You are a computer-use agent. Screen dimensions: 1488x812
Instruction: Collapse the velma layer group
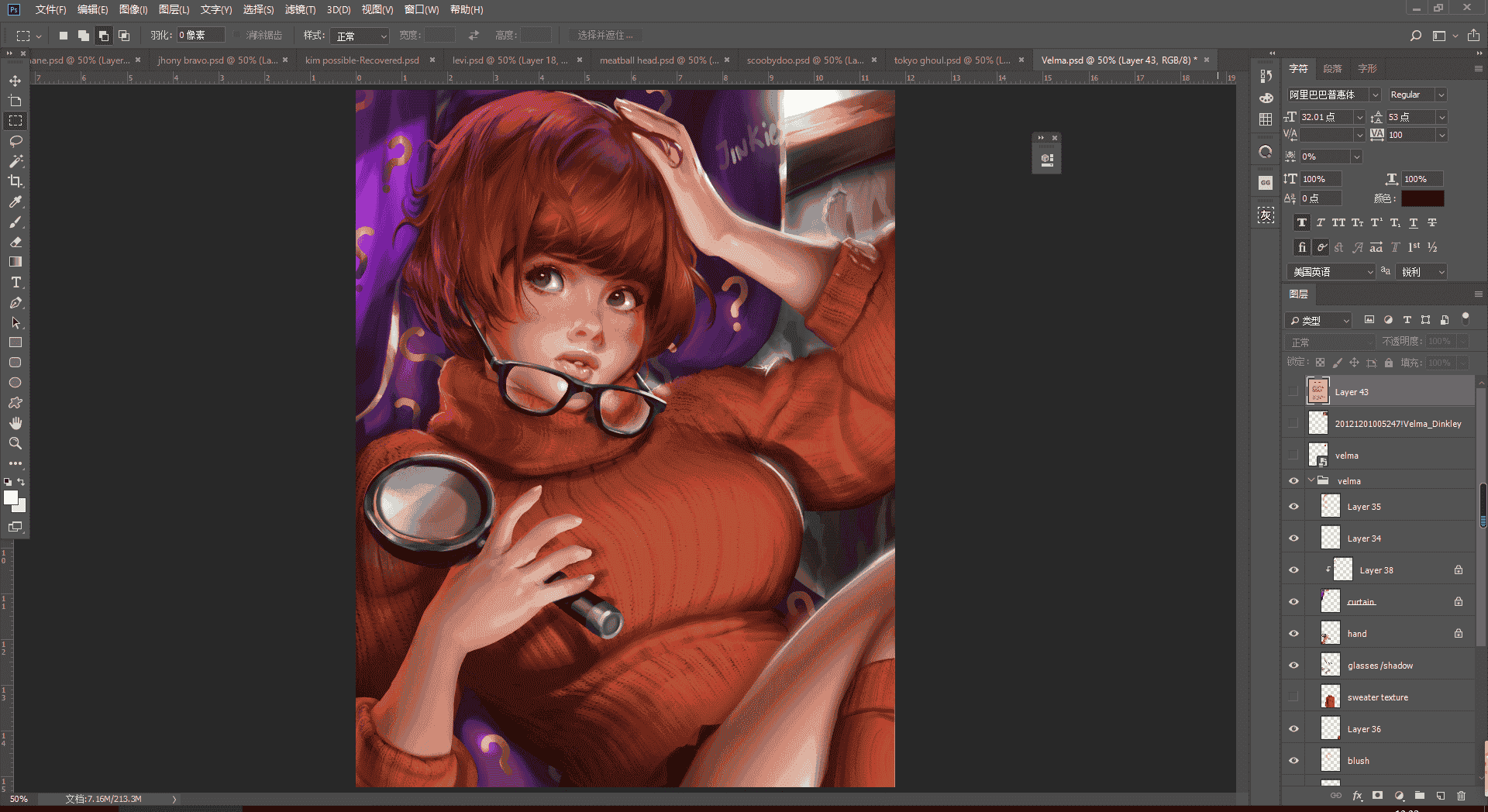(x=1311, y=480)
